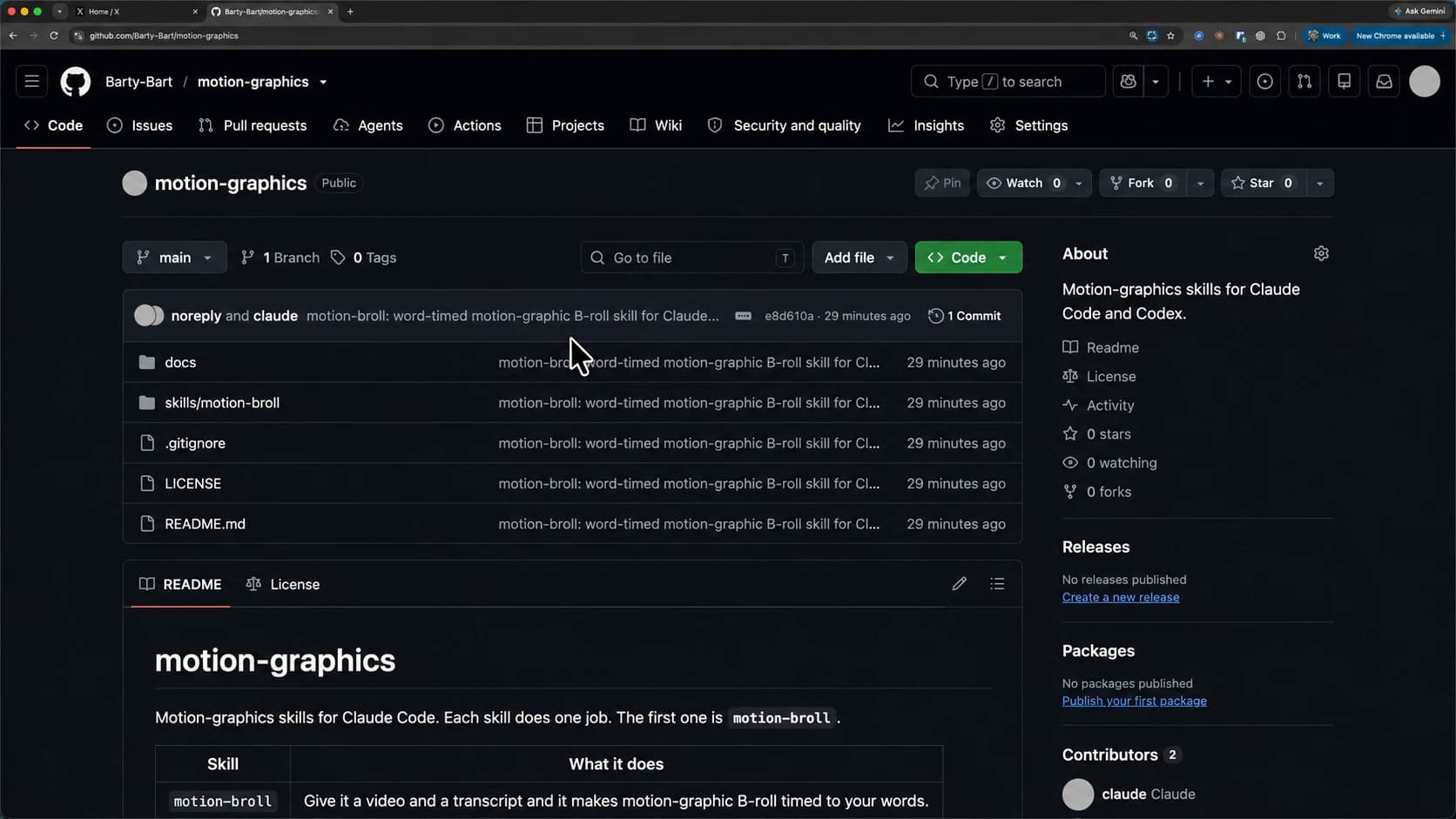
Task: Open the Insights tab
Action: tap(926, 125)
